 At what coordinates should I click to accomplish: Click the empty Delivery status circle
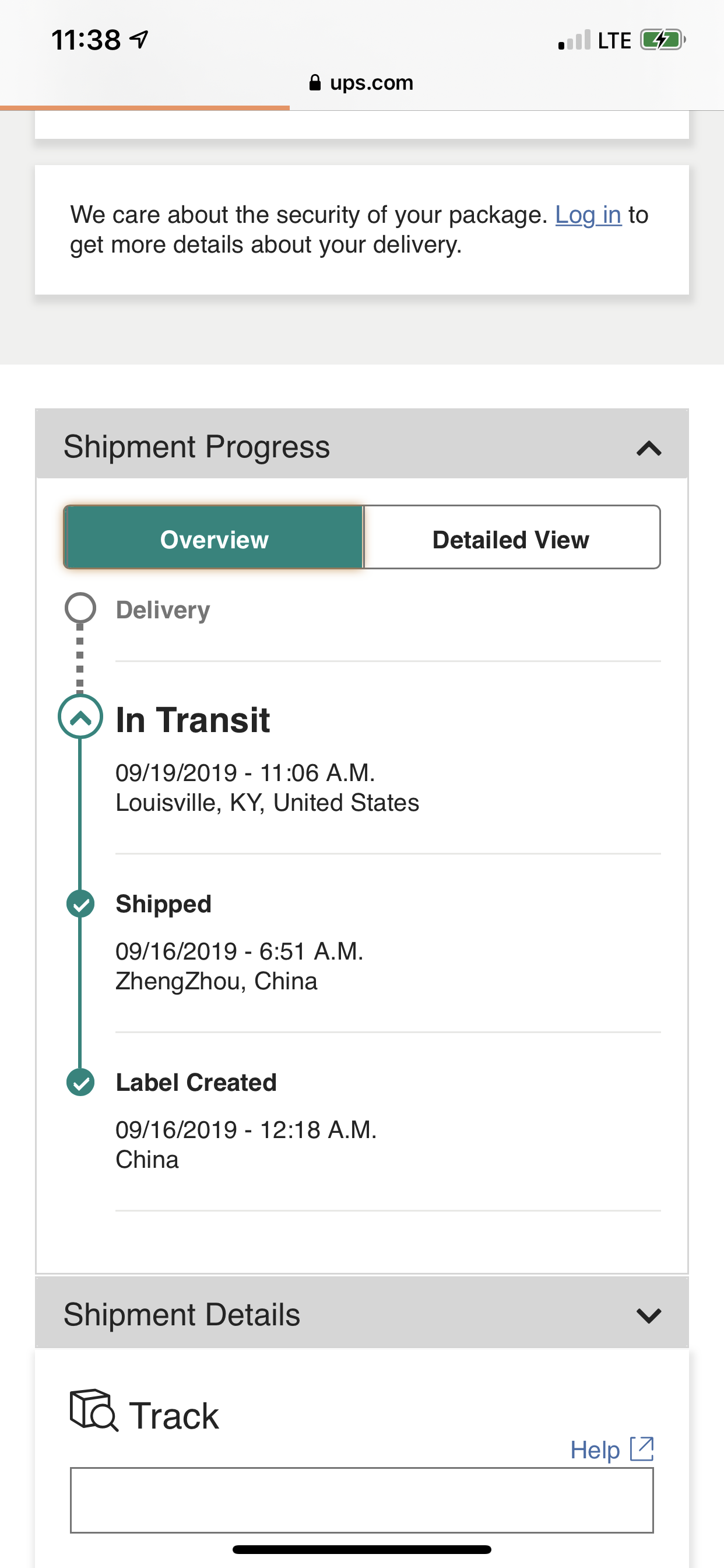click(80, 608)
